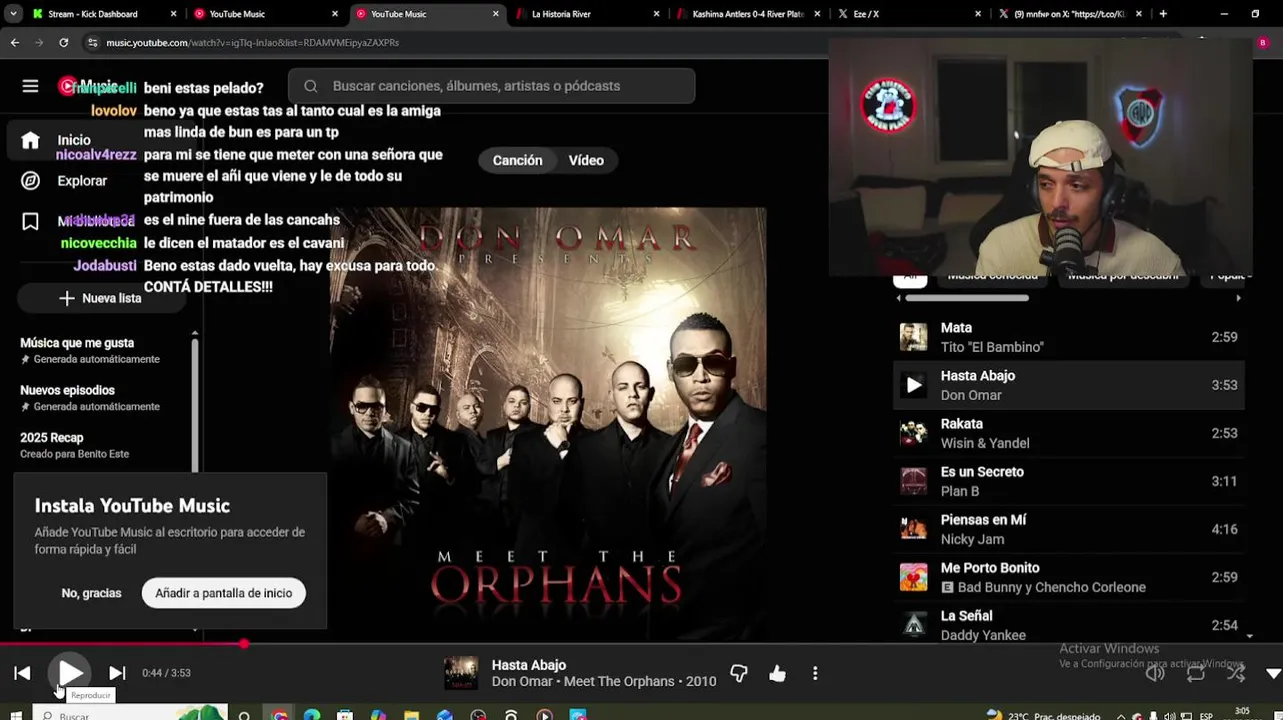Screen dimensions: 1283x720
Task: View site information icon in address bar
Action: (92, 43)
